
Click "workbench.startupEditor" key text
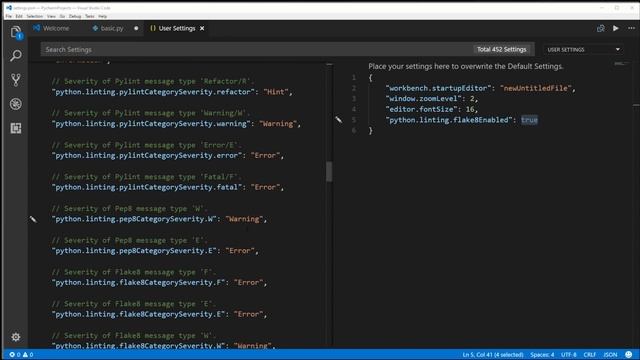click(x=438, y=88)
